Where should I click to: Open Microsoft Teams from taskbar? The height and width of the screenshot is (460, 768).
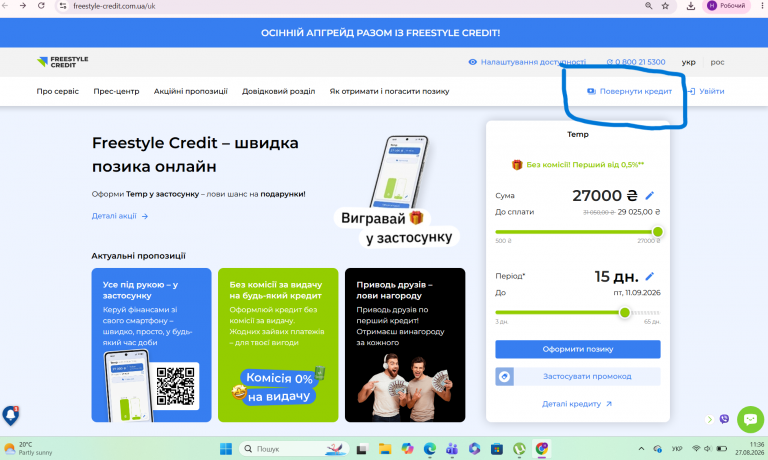452,449
